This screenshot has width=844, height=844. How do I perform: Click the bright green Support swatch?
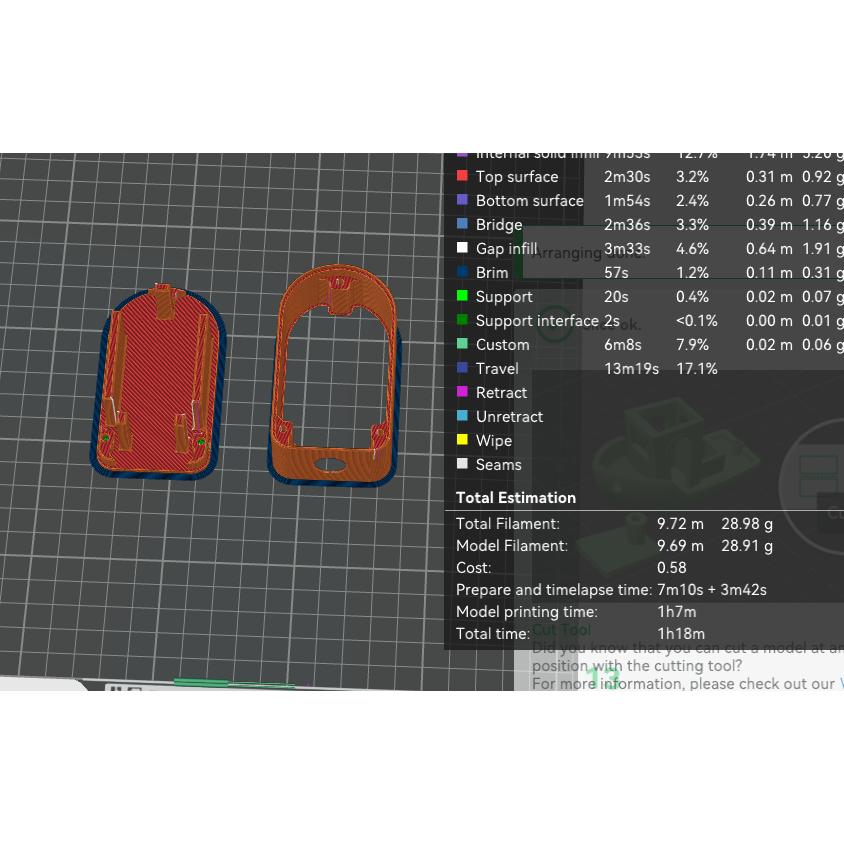click(x=462, y=296)
